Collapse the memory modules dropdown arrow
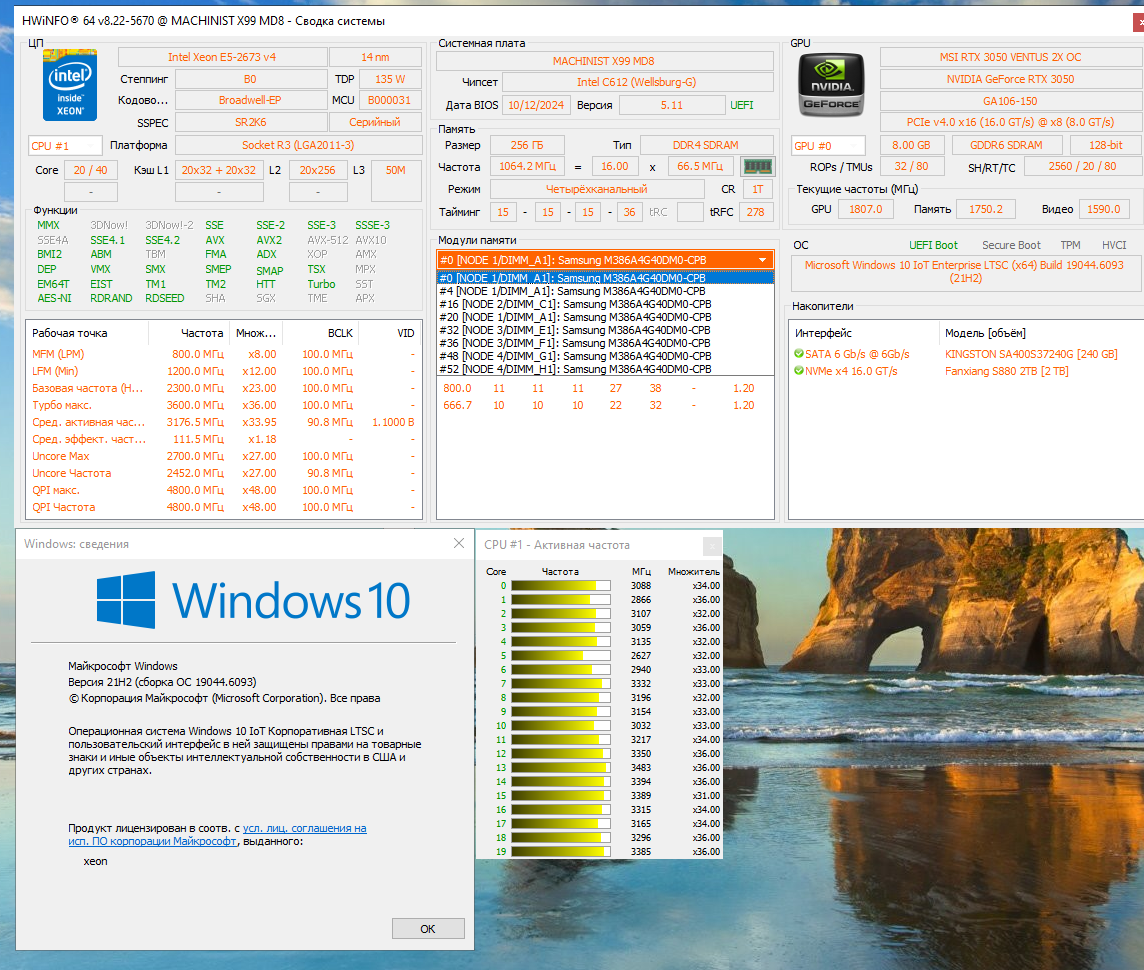 pos(762,260)
